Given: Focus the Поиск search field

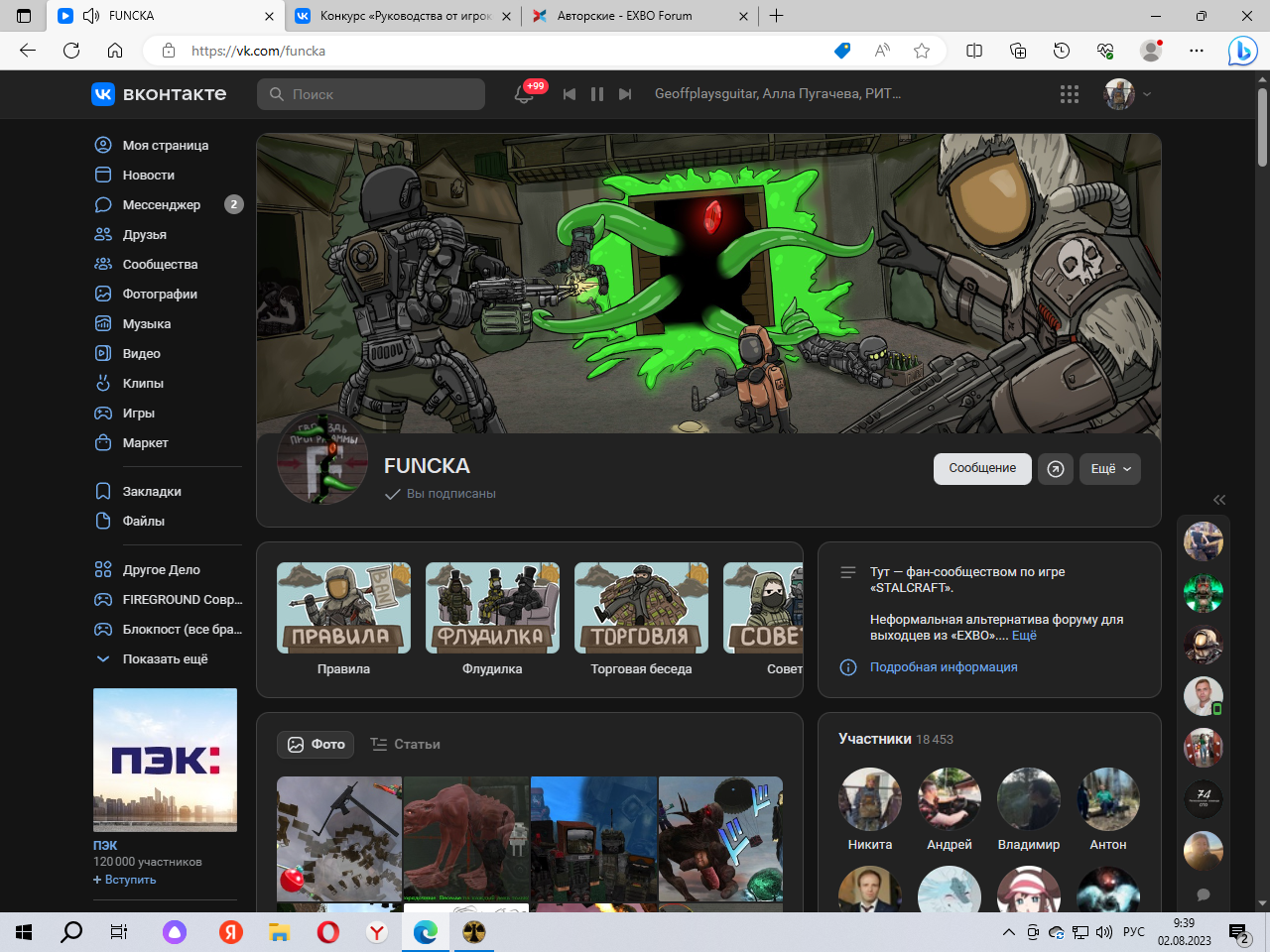Looking at the screenshot, I should (371, 94).
